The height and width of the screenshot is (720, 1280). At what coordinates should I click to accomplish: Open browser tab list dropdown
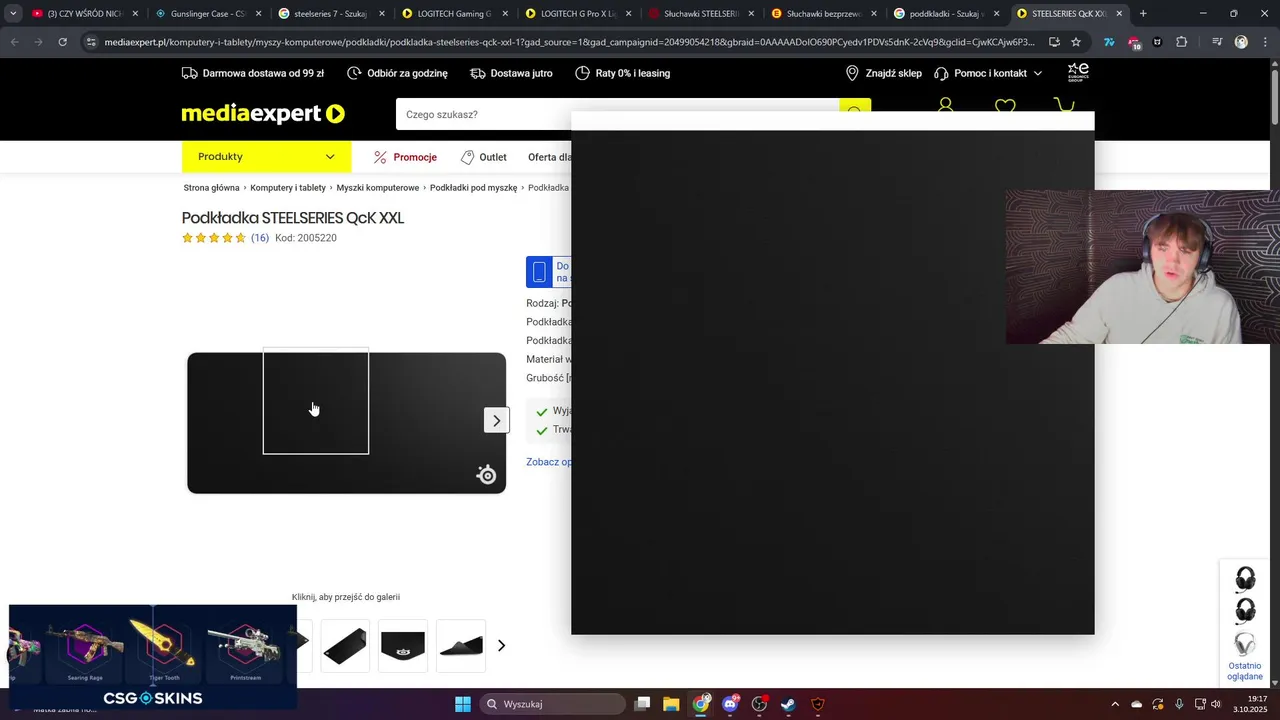(x=13, y=14)
